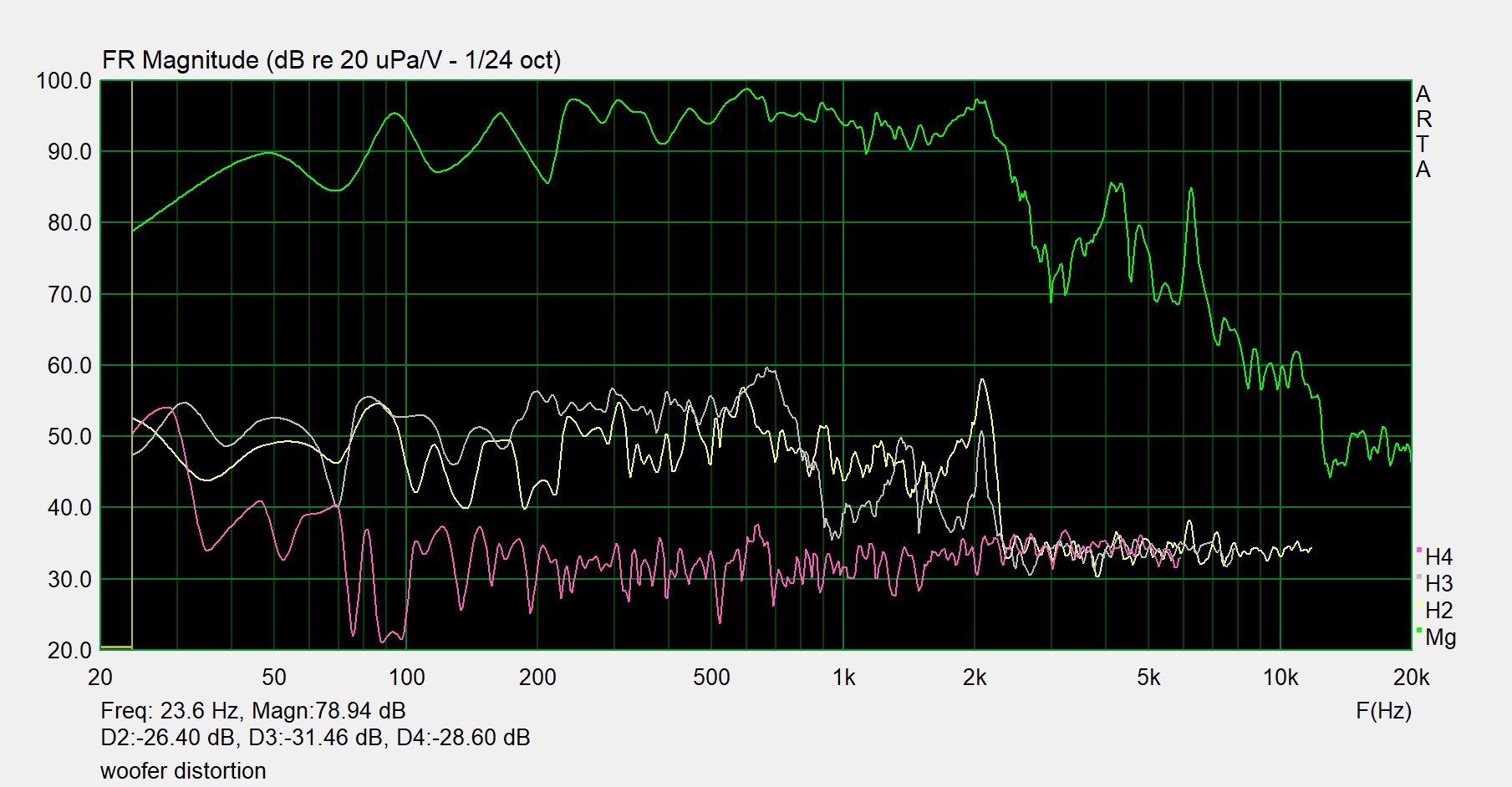Click the H4 legend label
Screen dimensions: 1512x787
click(1438, 557)
